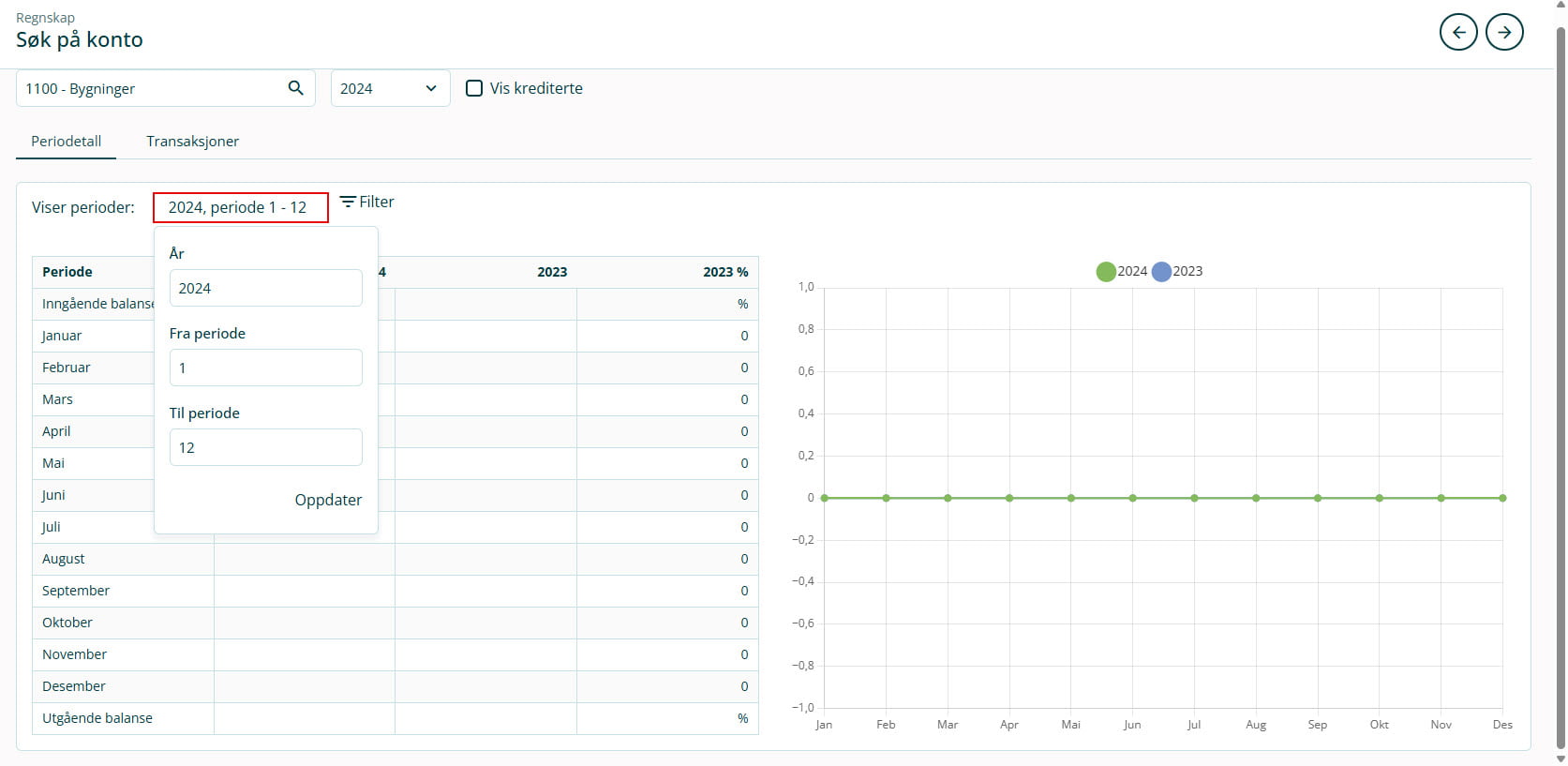The height and width of the screenshot is (766, 1568).
Task: Click the 2023 % column header
Action: 724,272
